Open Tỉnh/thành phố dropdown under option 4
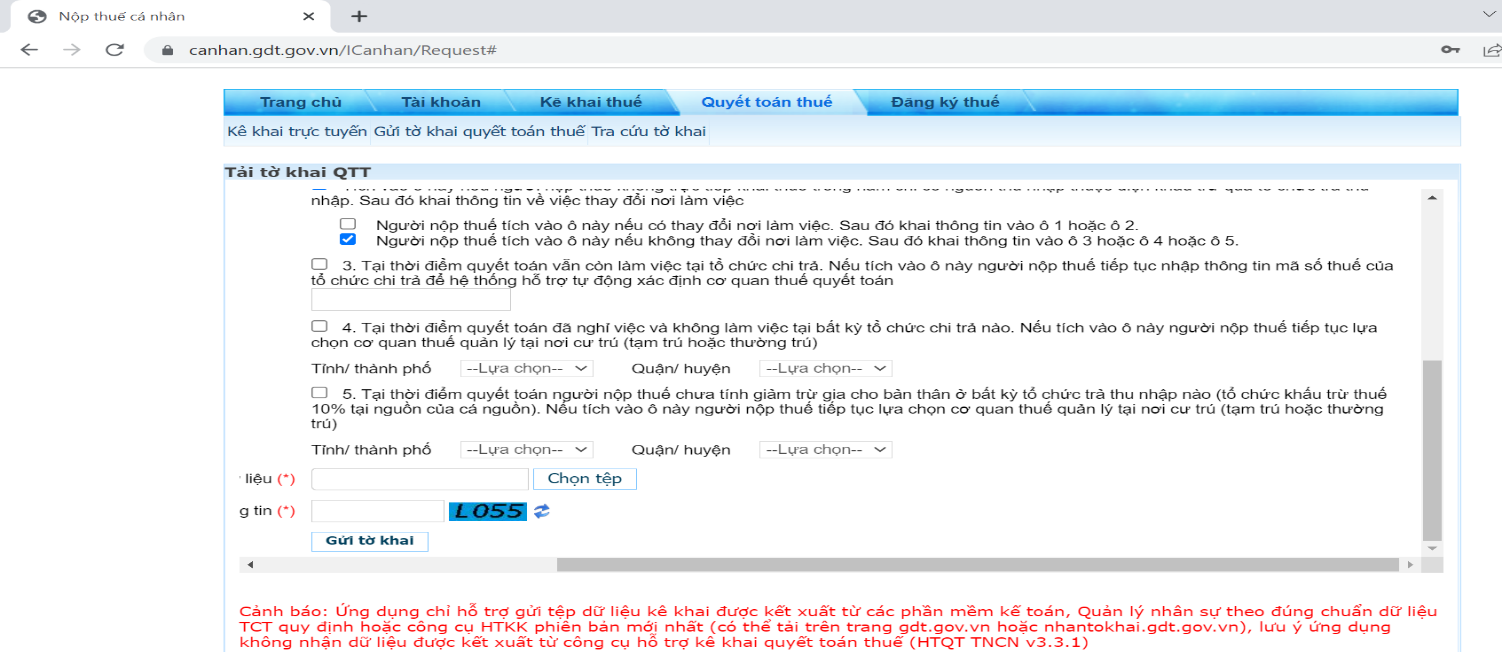1502x652 pixels. (x=526, y=368)
